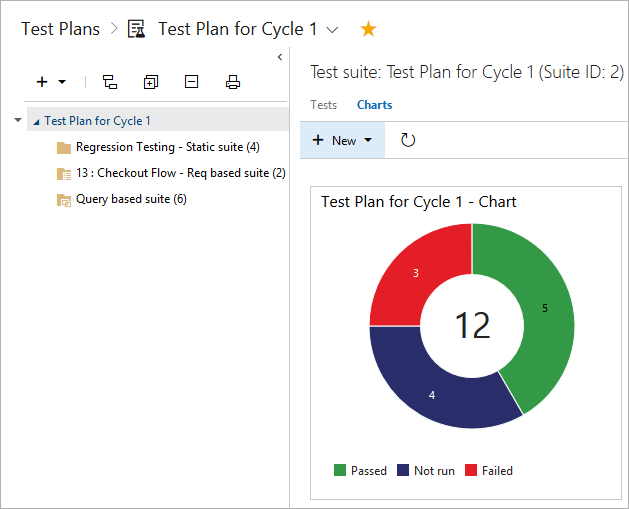Screen dimensions: 629x509
Task: Collapse the Test Plan for Cycle 1 tree node
Action: (37, 121)
